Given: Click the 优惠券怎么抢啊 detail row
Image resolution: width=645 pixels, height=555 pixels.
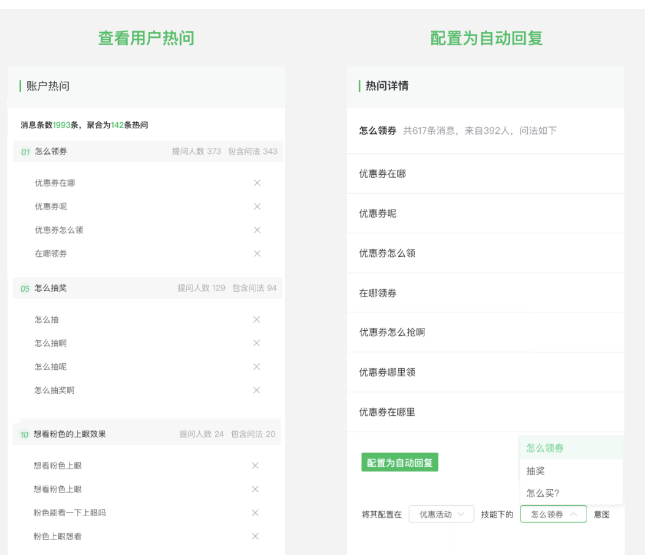Looking at the screenshot, I should click(485, 332).
